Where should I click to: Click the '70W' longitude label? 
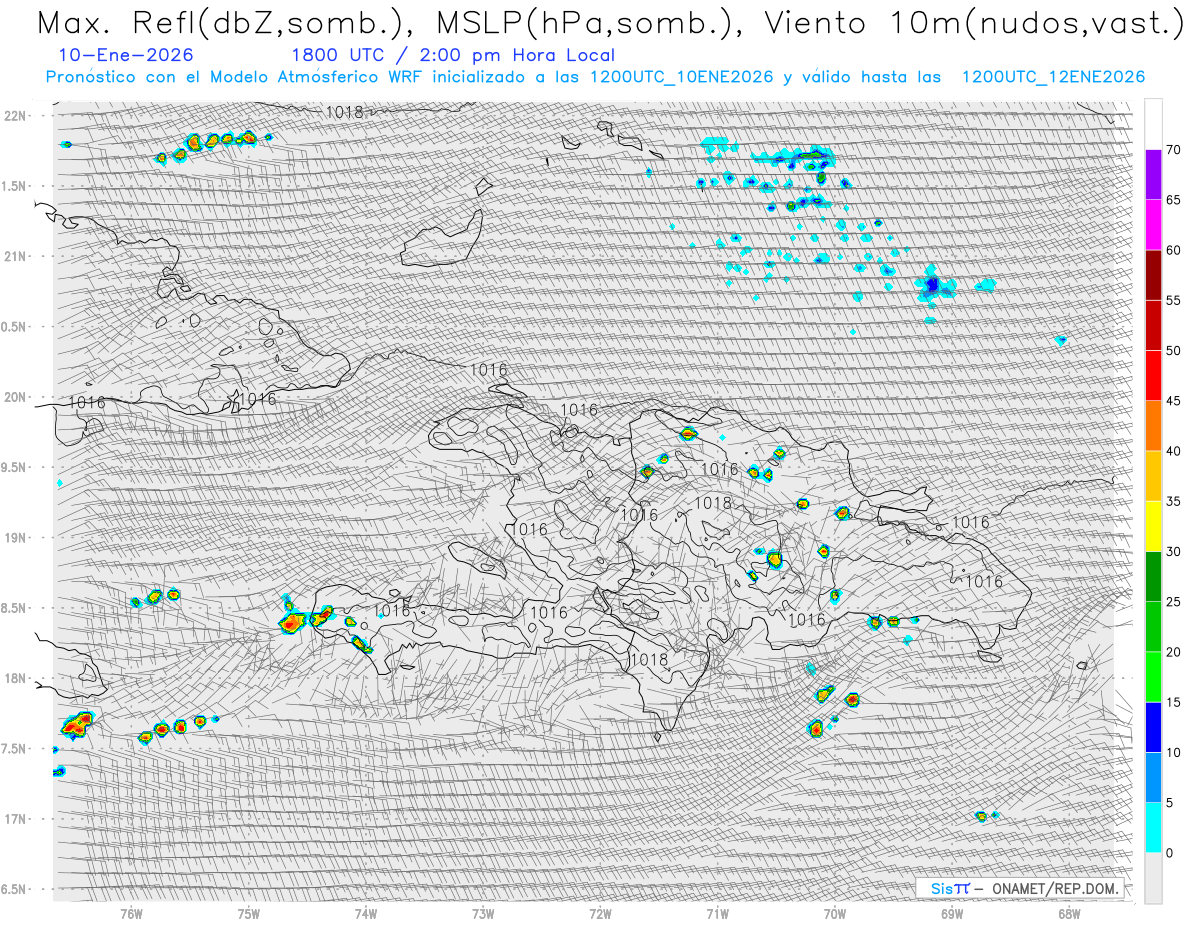point(834,913)
